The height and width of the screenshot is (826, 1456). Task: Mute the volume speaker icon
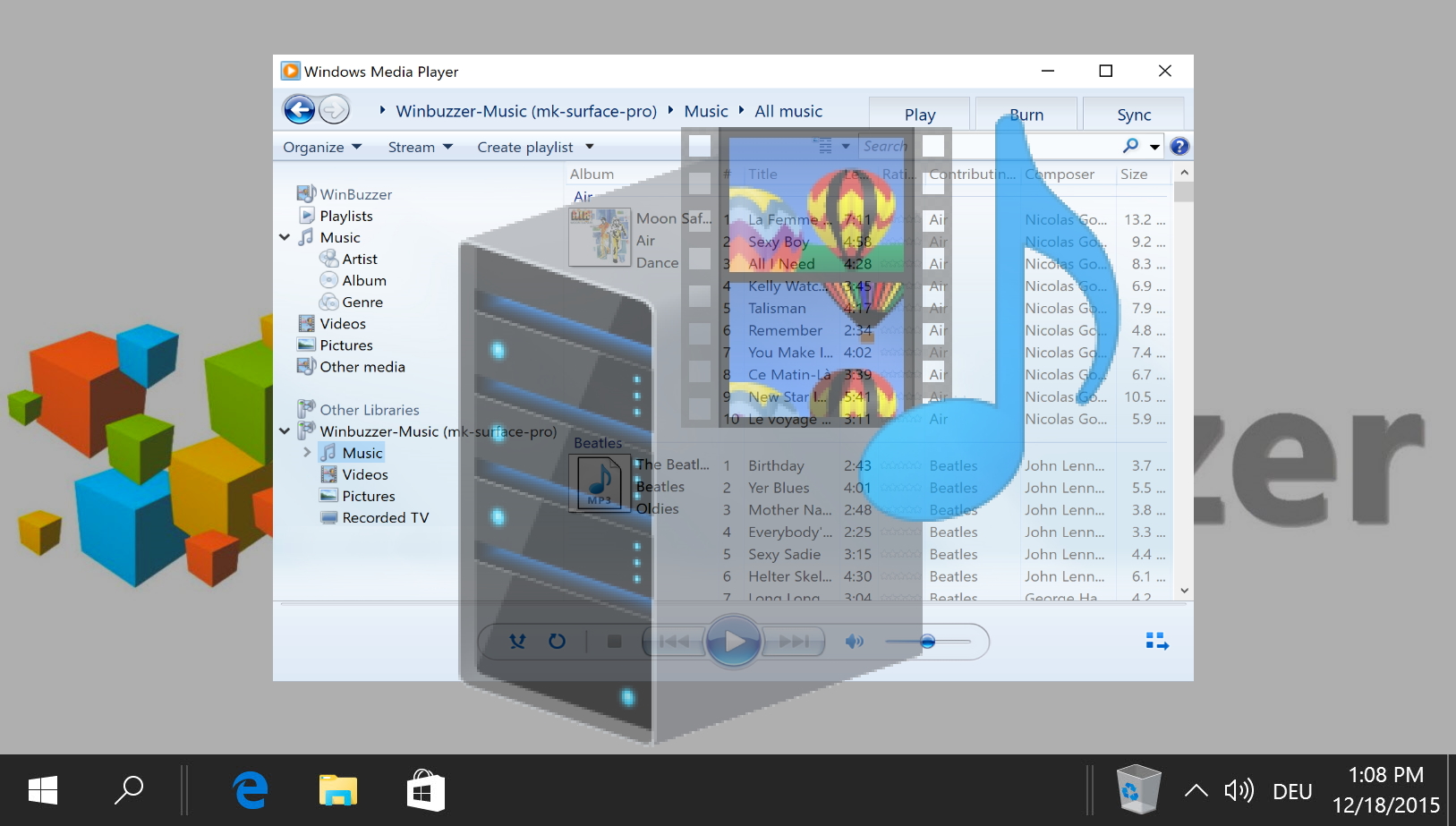tap(855, 641)
